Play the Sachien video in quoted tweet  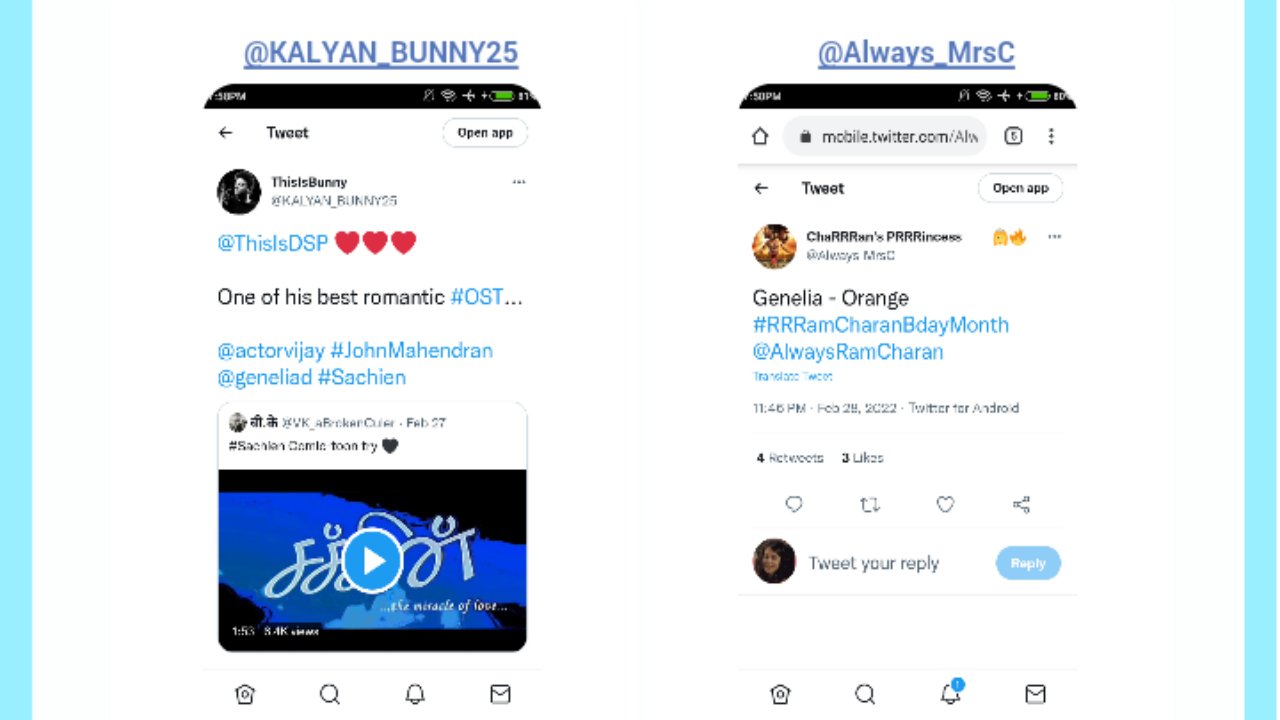(372, 562)
